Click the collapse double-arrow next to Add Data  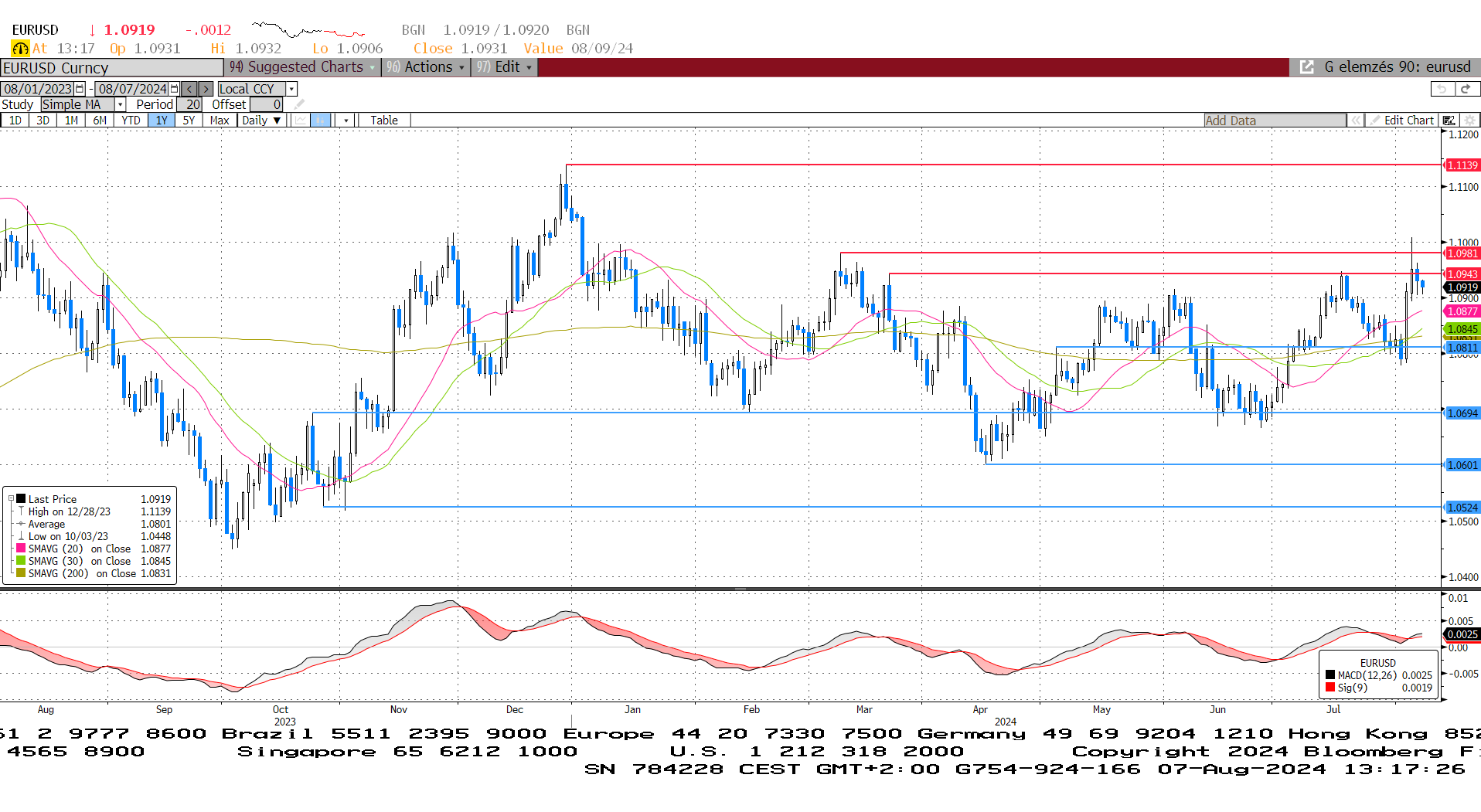point(1355,121)
